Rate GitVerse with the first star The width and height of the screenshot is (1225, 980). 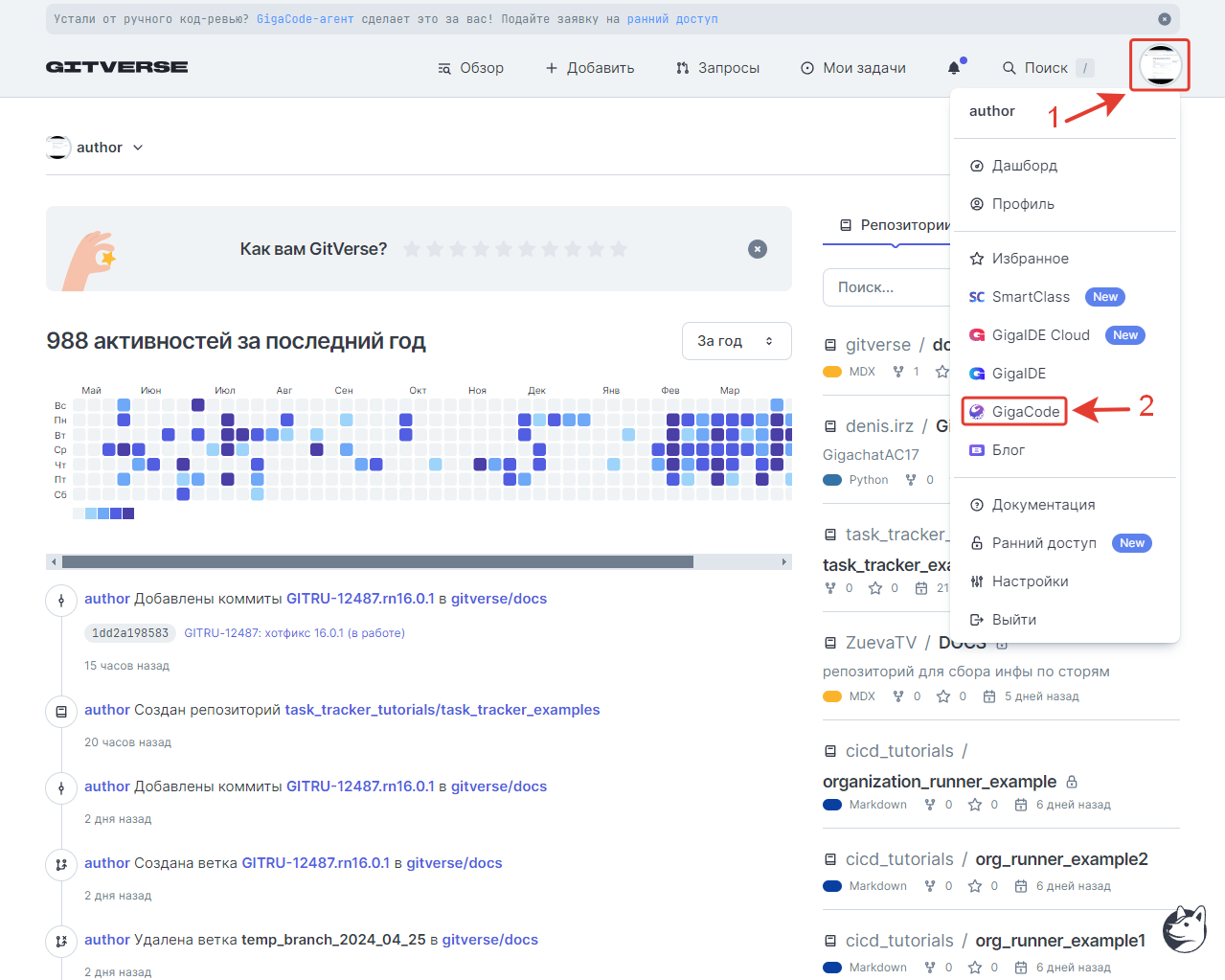[412, 249]
